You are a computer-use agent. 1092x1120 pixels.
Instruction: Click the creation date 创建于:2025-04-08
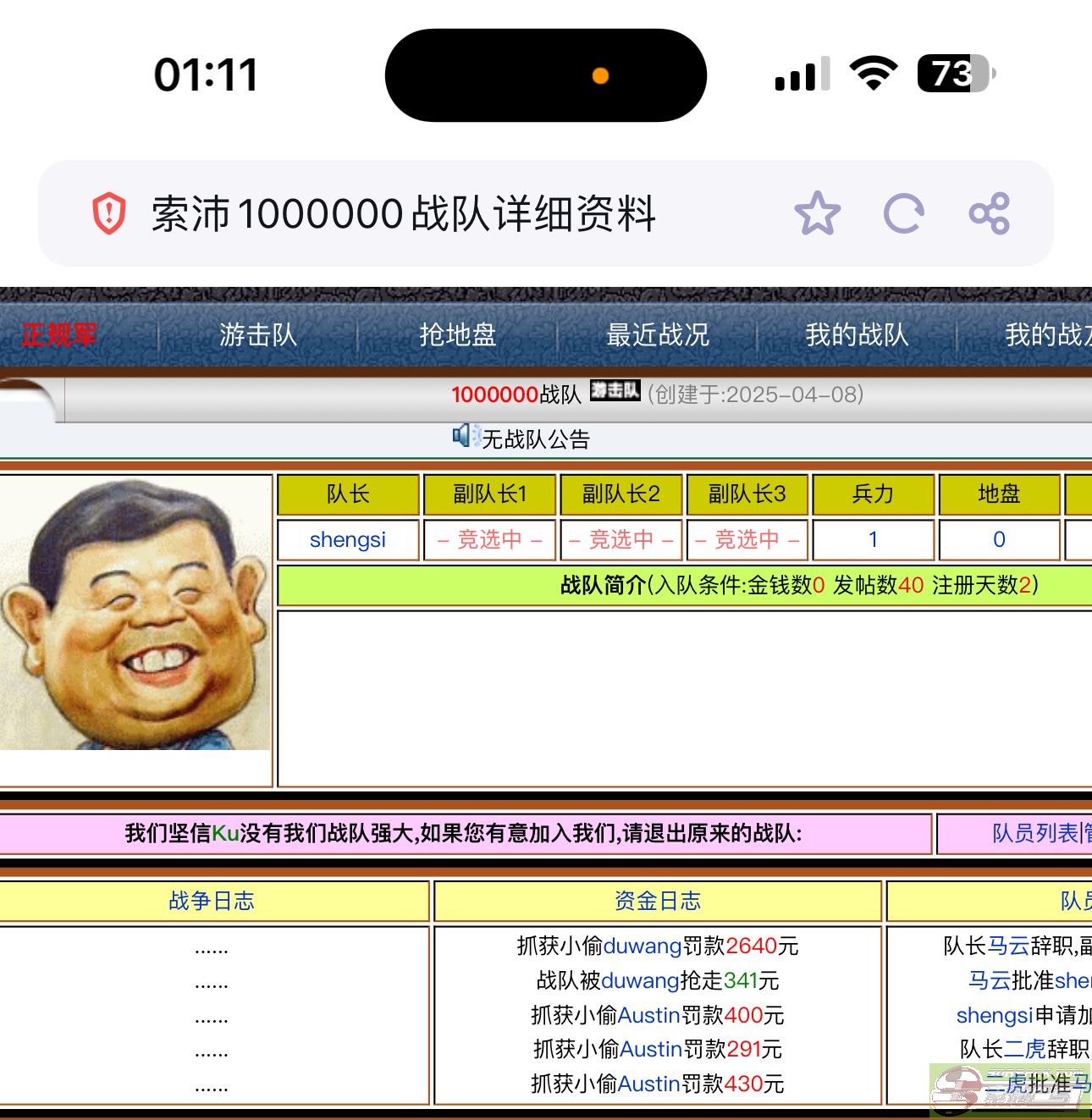pos(755,394)
